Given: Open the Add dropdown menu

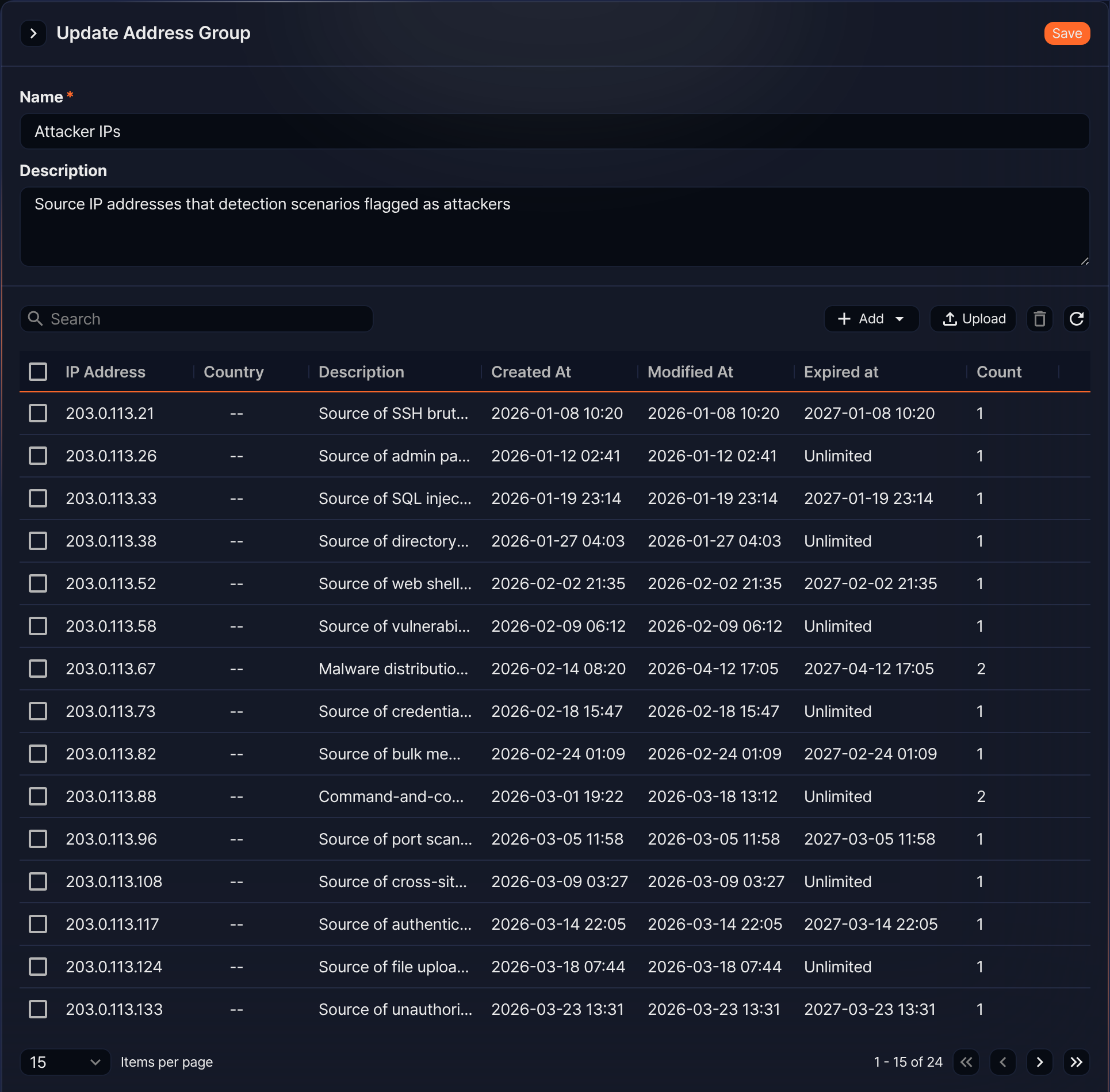Looking at the screenshot, I should [871, 319].
